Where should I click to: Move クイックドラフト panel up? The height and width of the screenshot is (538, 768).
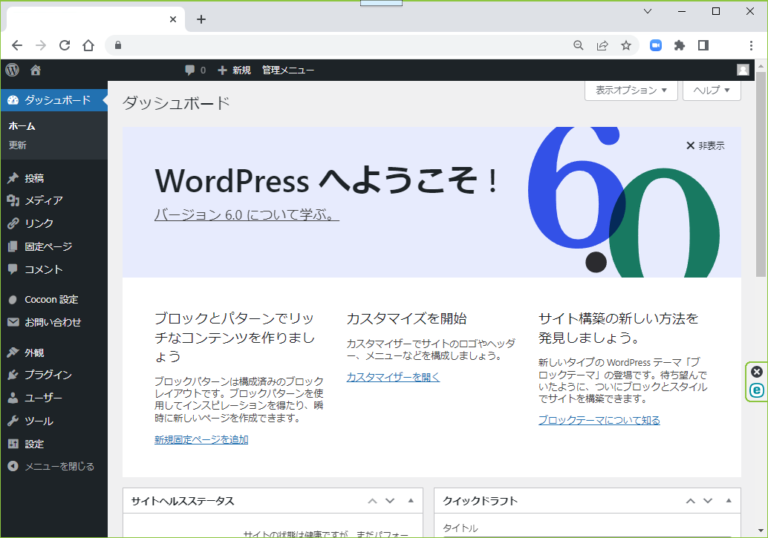click(x=690, y=501)
